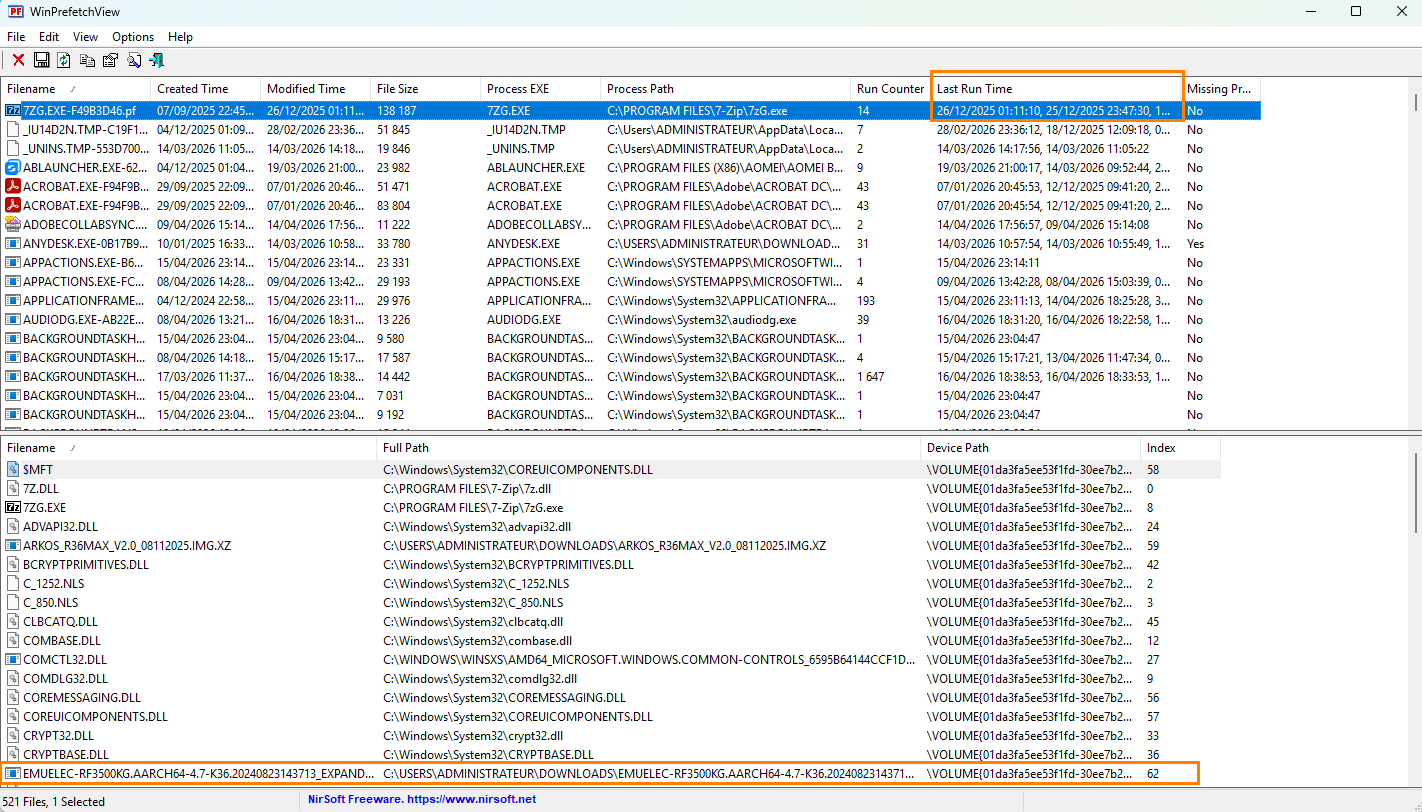This screenshot has height=812, width=1422.
Task: Sort by upper pane Filename column header
Action: click(75, 89)
